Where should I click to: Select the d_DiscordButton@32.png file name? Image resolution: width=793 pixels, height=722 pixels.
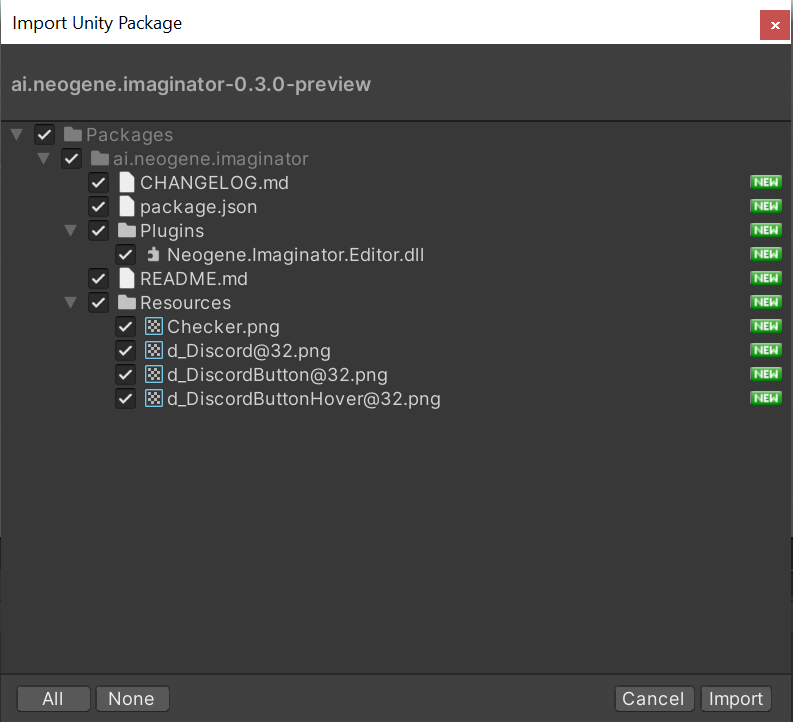pyautogui.click(x=278, y=375)
